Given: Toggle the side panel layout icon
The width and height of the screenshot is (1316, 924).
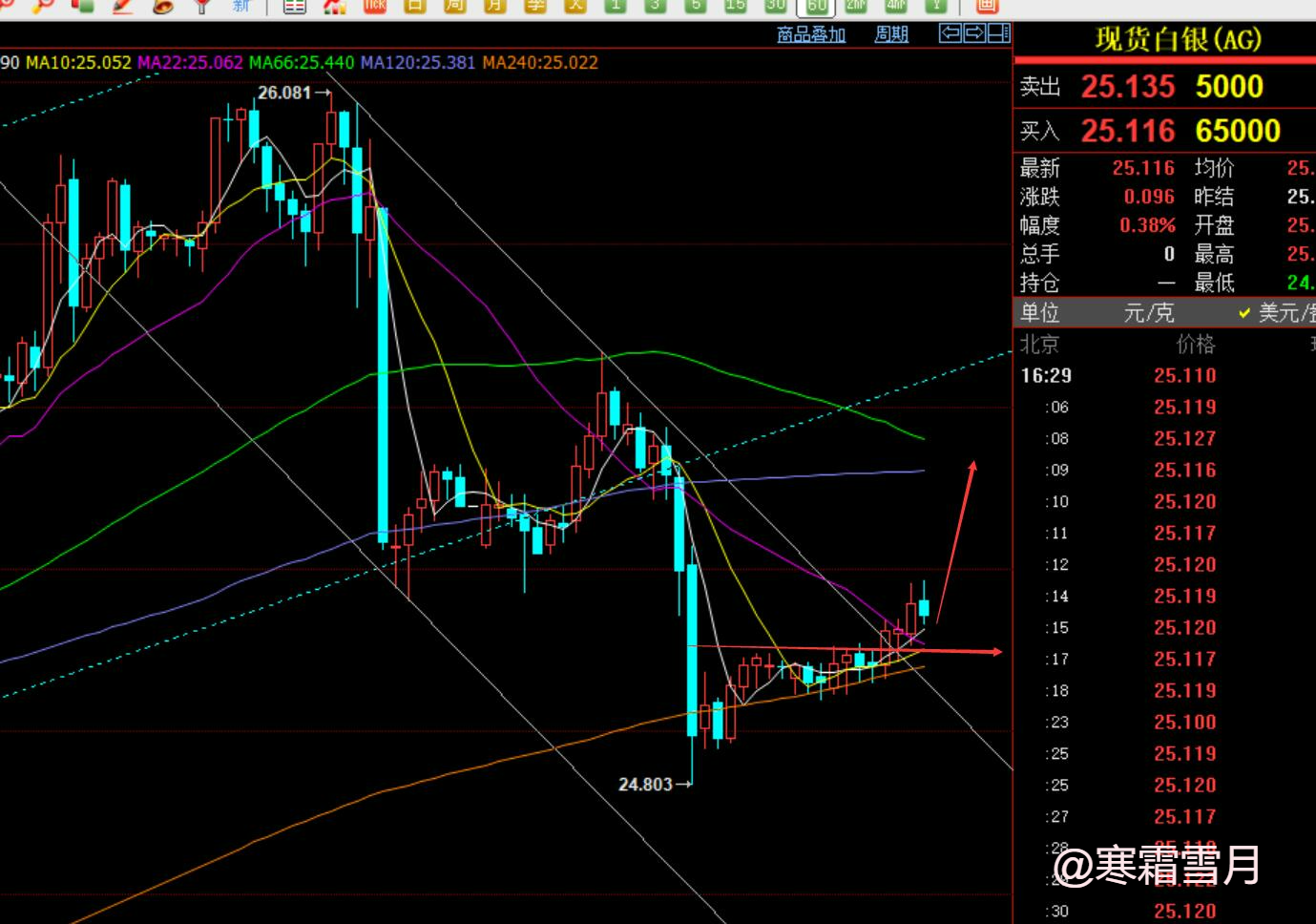Looking at the screenshot, I should tap(998, 33).
